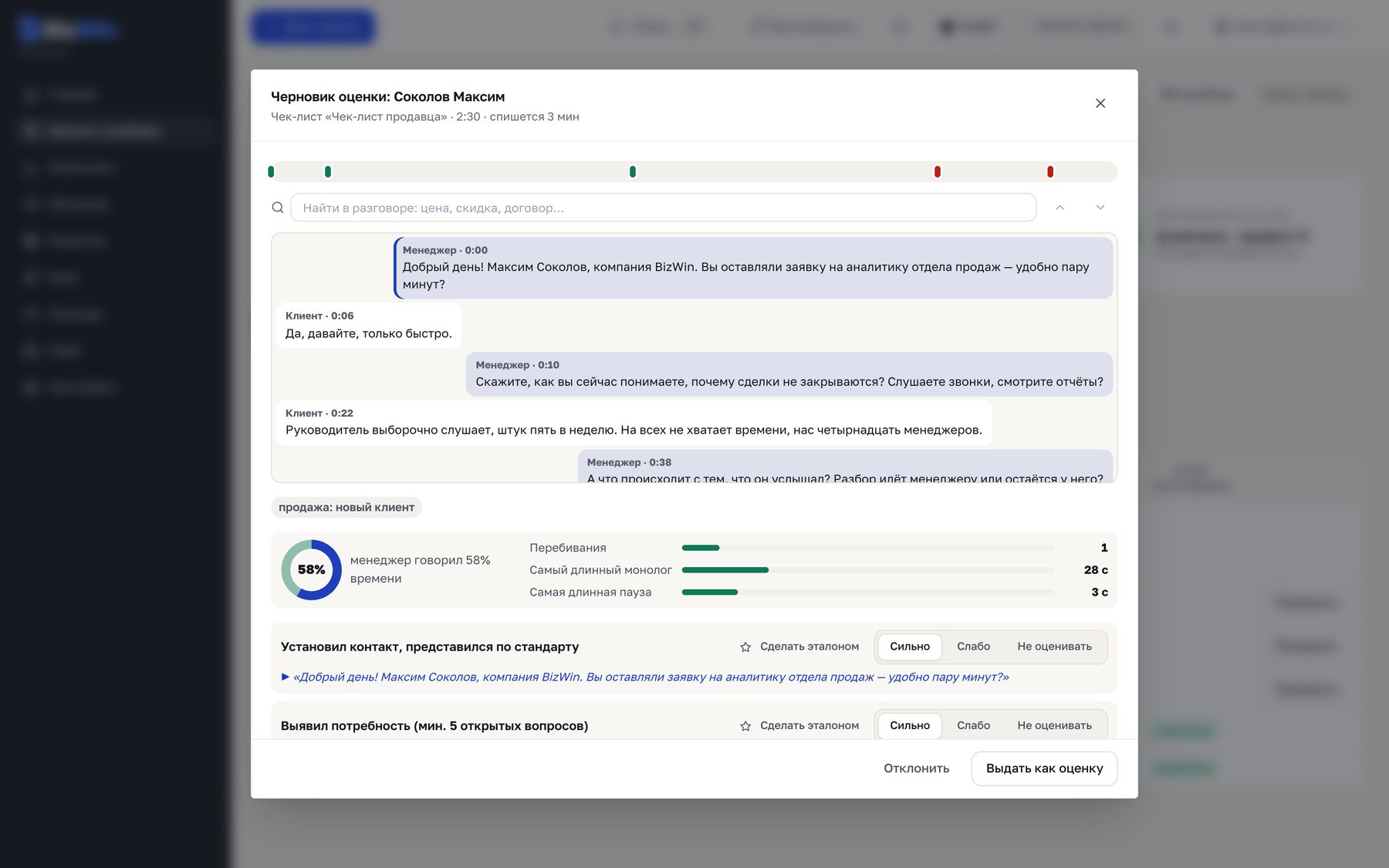
Task: Select manager message at 0:10
Action: (x=789, y=374)
